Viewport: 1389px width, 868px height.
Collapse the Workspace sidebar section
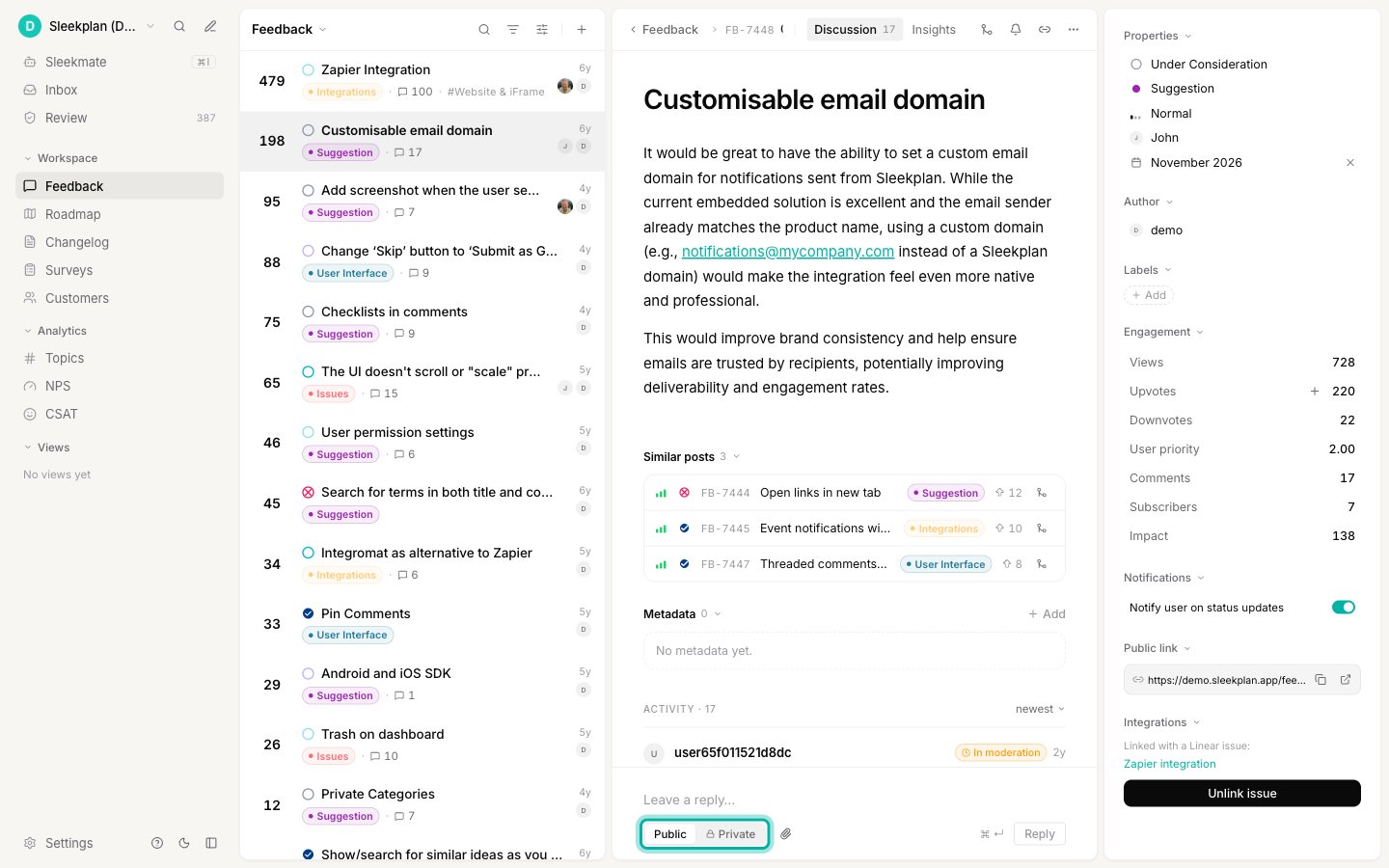point(60,158)
